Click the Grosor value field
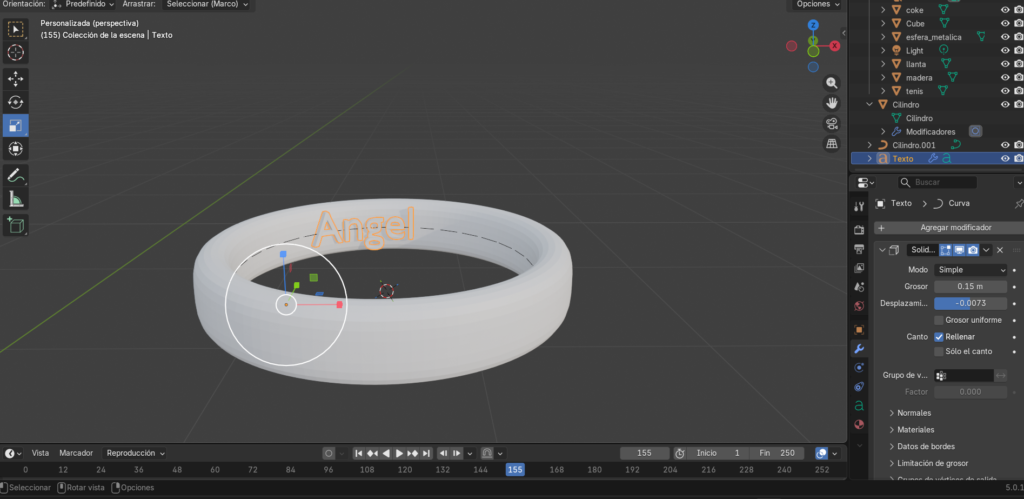The width and height of the screenshot is (1024, 499). coord(971,287)
